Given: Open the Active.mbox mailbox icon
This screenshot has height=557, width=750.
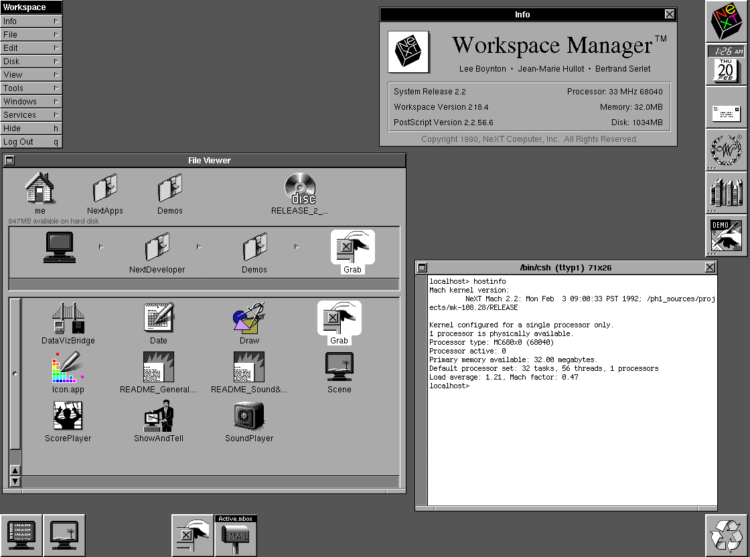Looking at the screenshot, I should pyautogui.click(x=235, y=535).
